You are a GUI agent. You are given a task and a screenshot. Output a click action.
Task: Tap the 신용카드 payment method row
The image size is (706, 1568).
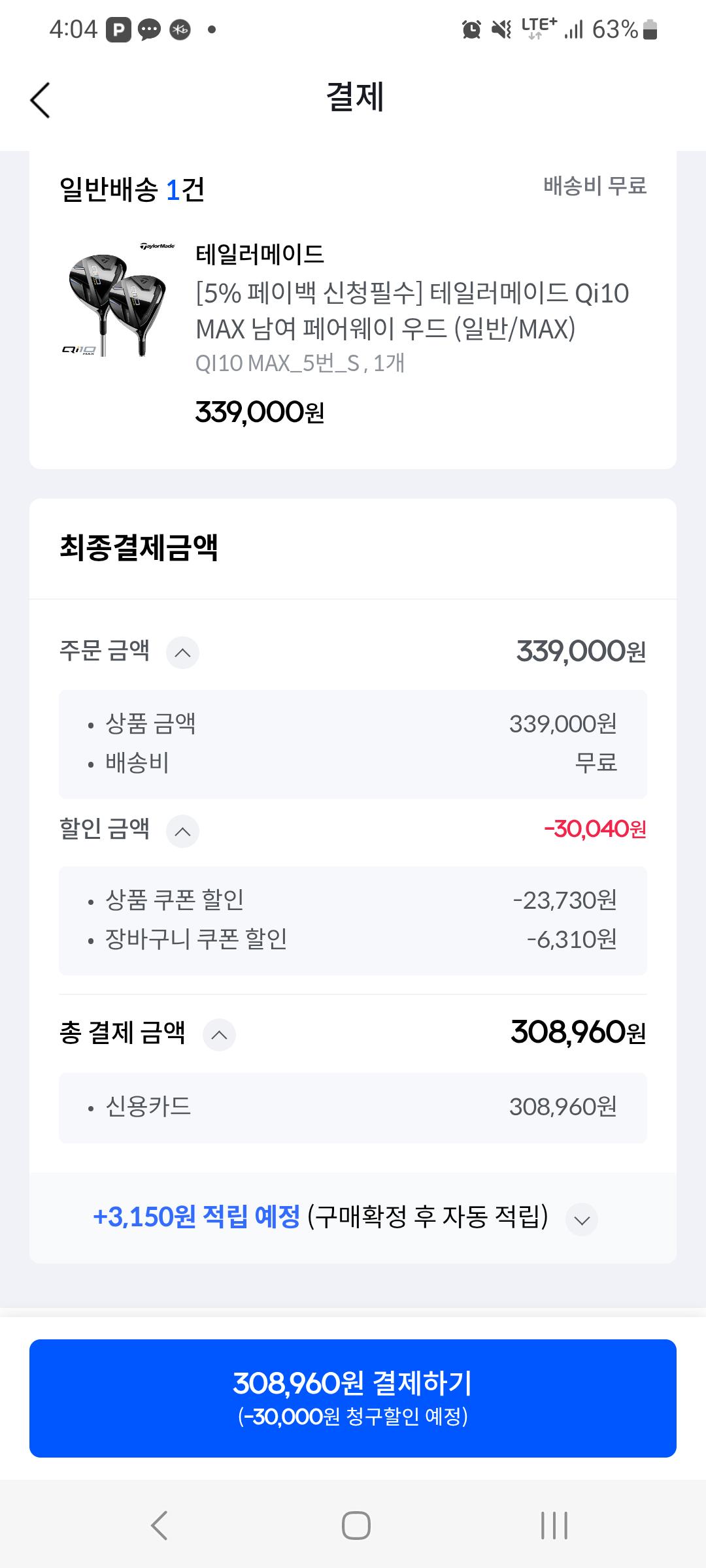point(353,1107)
